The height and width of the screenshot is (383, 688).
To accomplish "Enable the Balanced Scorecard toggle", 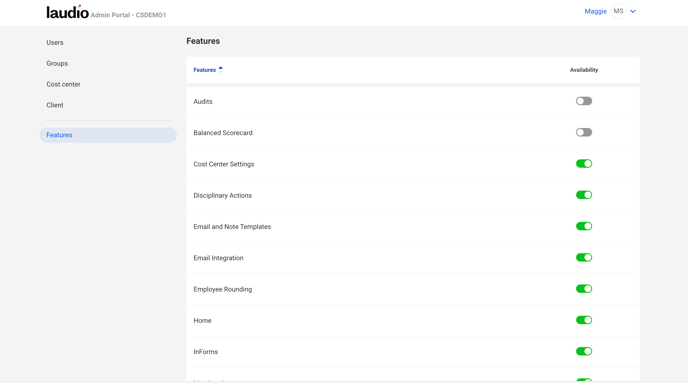I will point(584,132).
